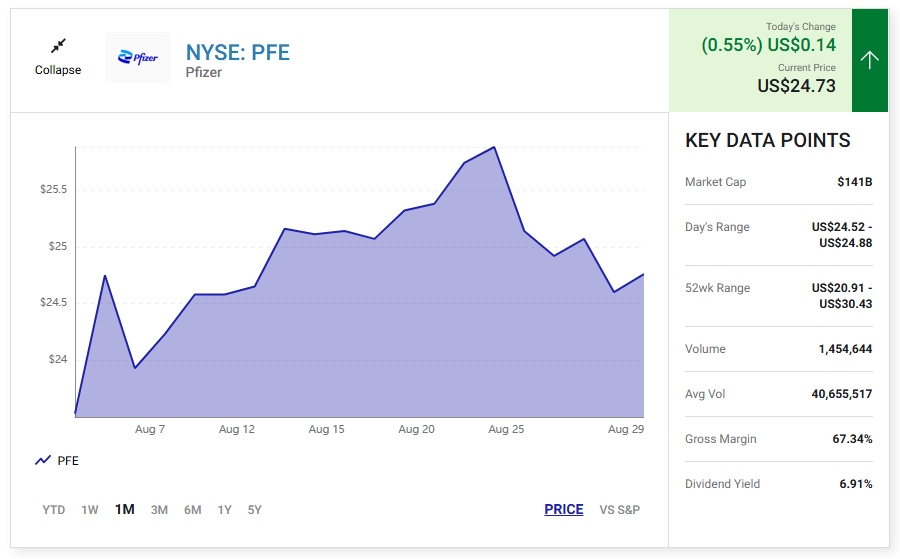Click the Collapse arrows icon
The width and height of the screenshot is (900, 559).
pos(58,46)
